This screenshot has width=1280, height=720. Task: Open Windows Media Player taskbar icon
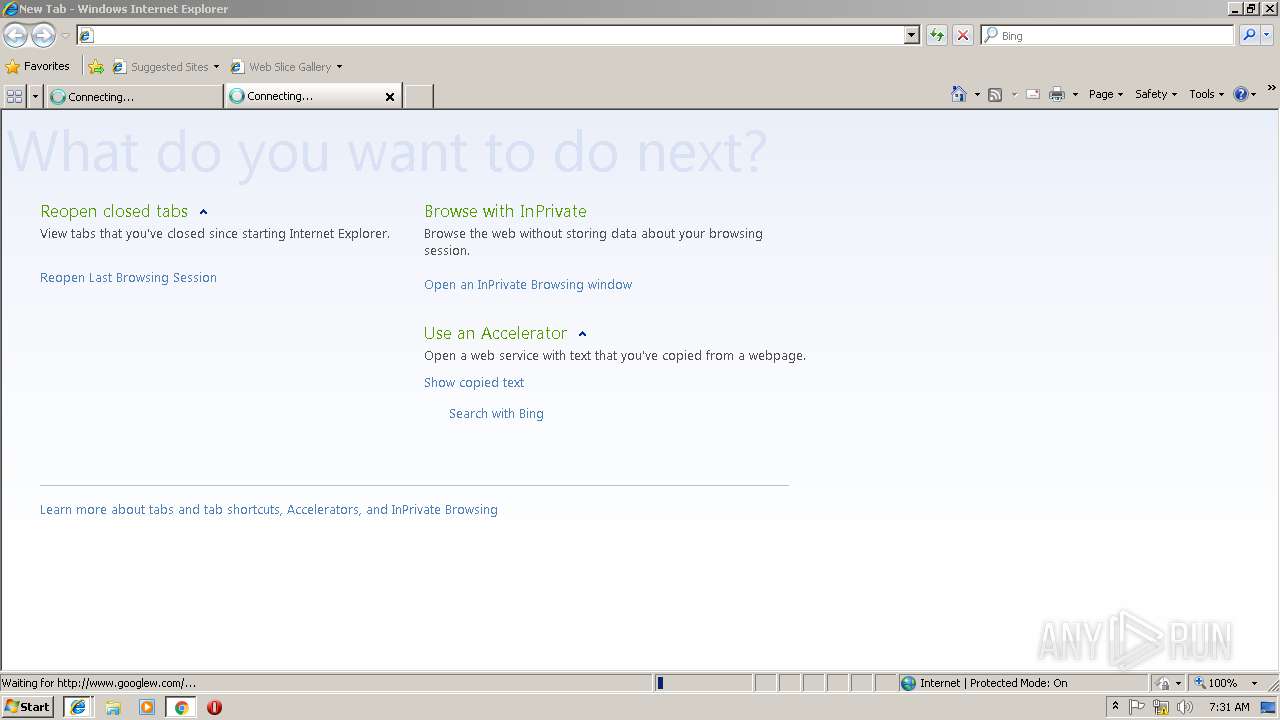click(x=147, y=707)
